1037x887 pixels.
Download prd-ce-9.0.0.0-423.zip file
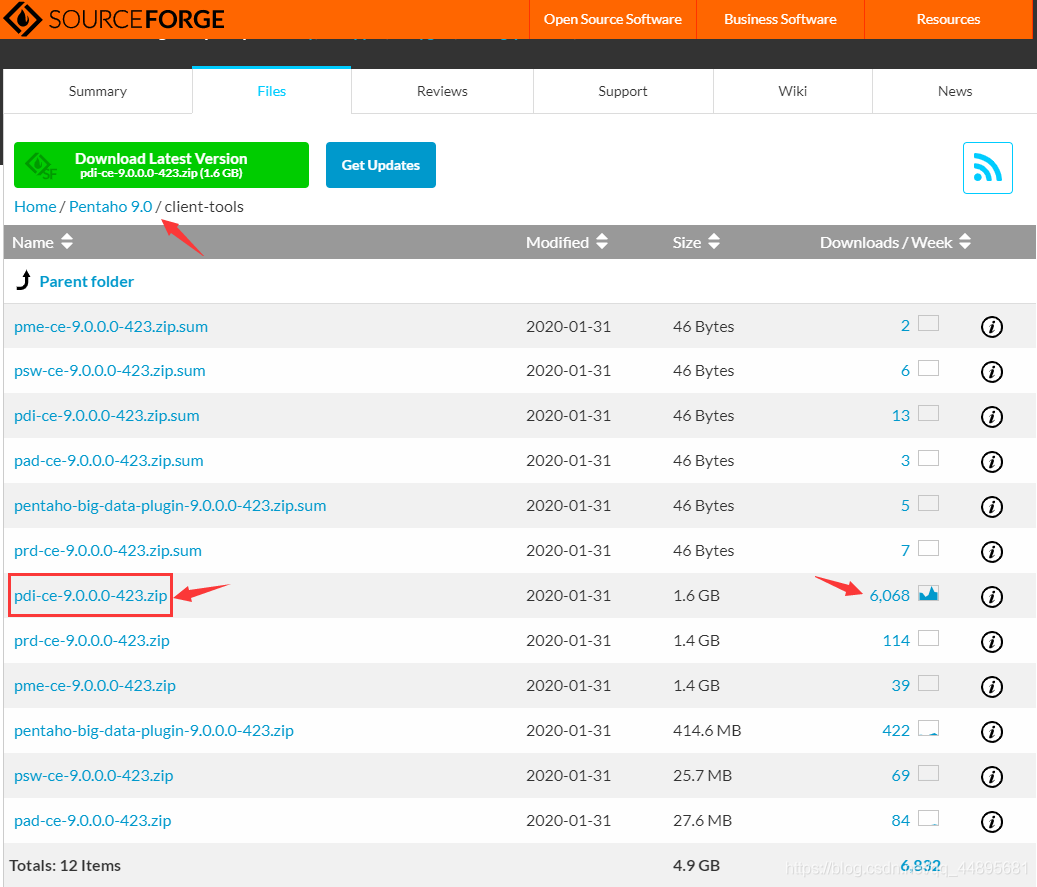pyautogui.click(x=92, y=640)
